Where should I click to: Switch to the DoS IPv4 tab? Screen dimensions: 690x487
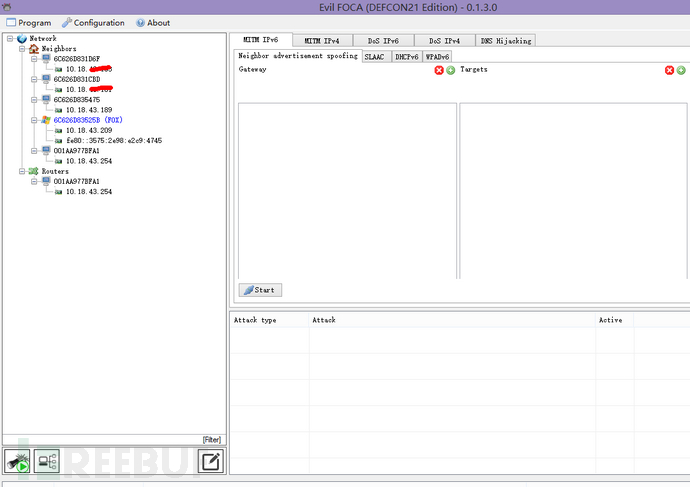444,40
